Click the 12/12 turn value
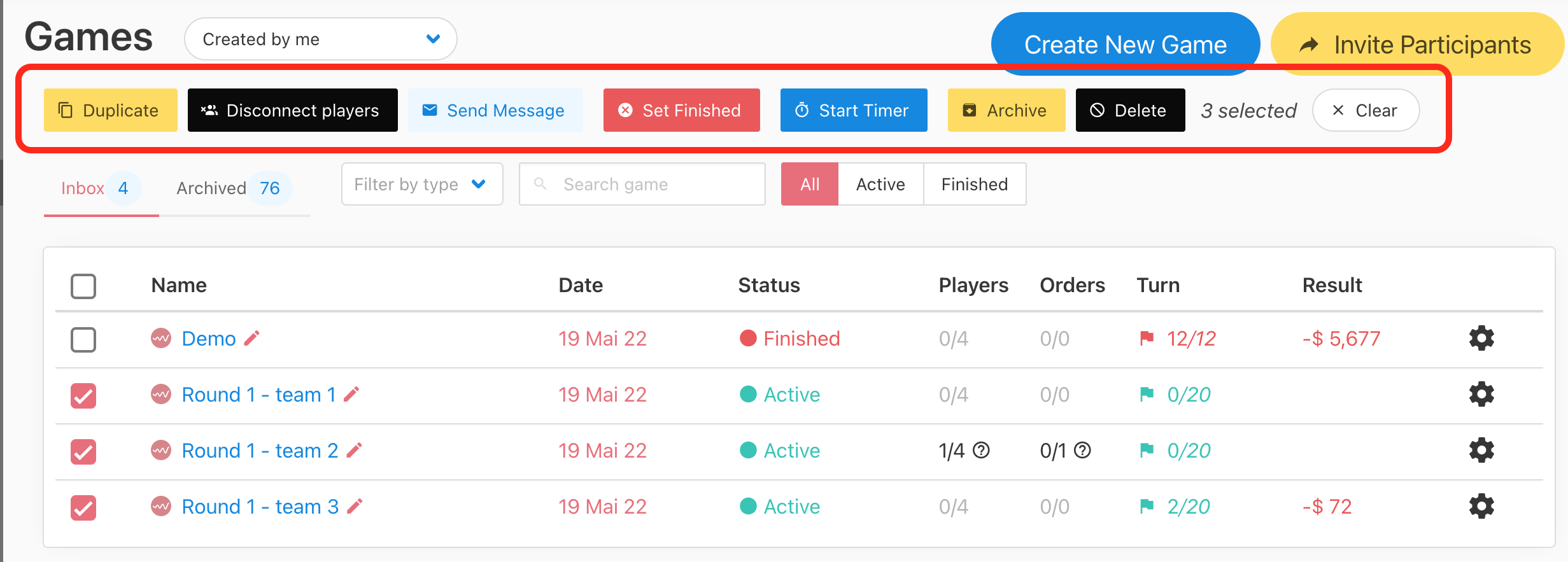This screenshot has width=1568, height=562. 1191,339
